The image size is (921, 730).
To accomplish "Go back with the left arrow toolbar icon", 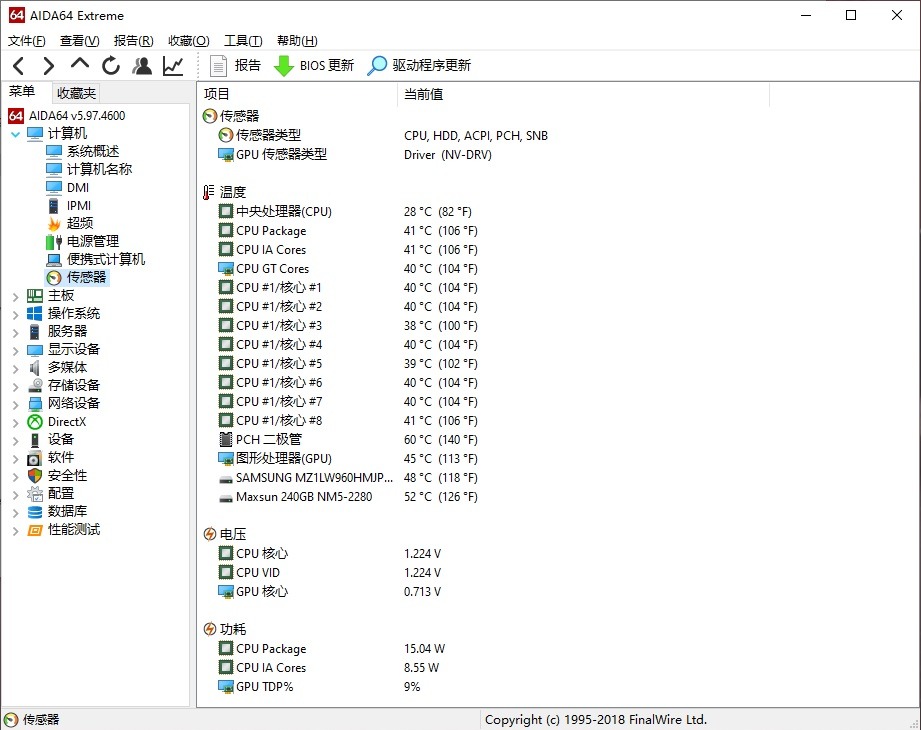I will pyautogui.click(x=18, y=66).
